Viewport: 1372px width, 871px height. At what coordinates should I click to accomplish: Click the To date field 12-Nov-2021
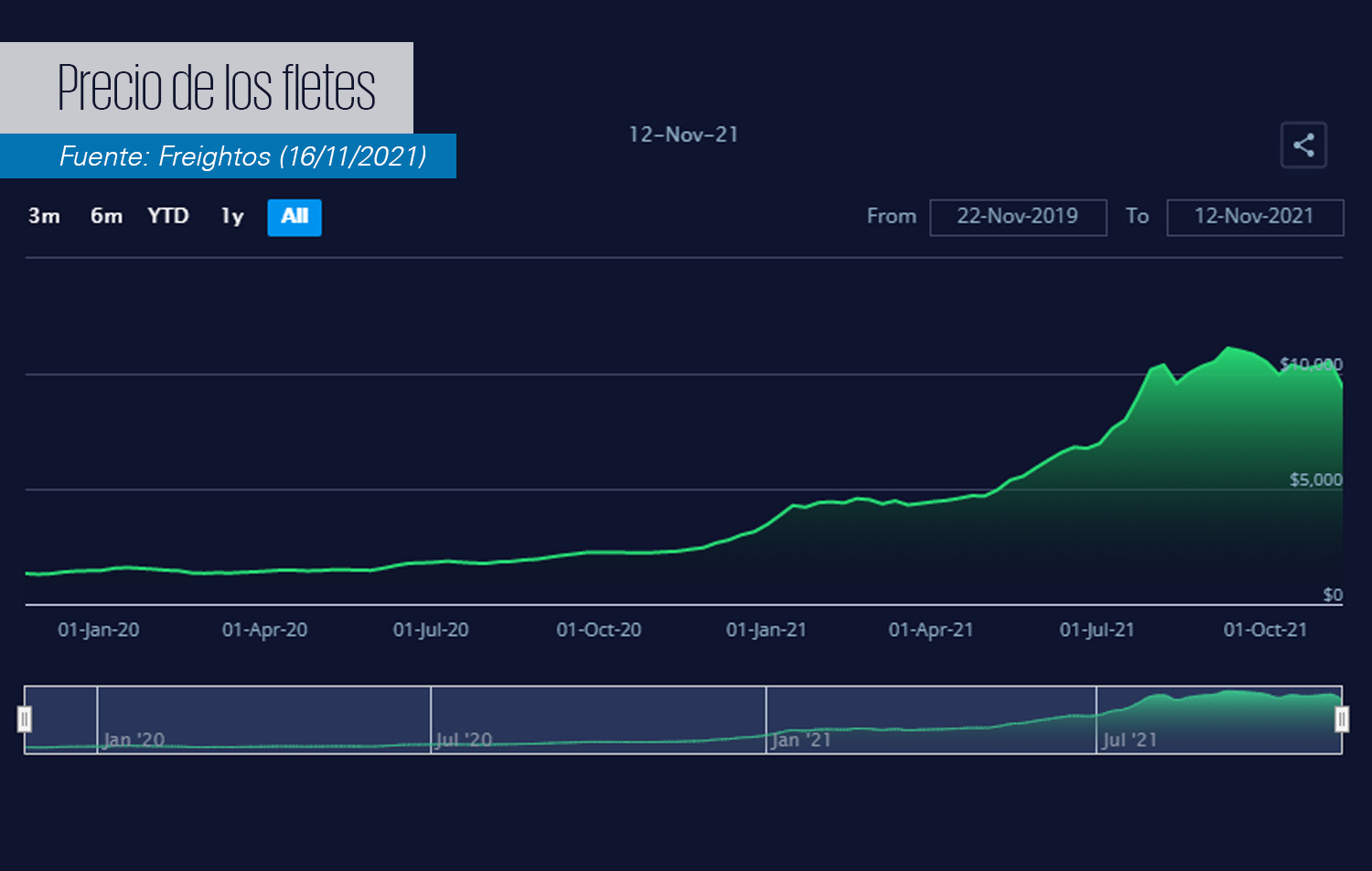[1254, 217]
